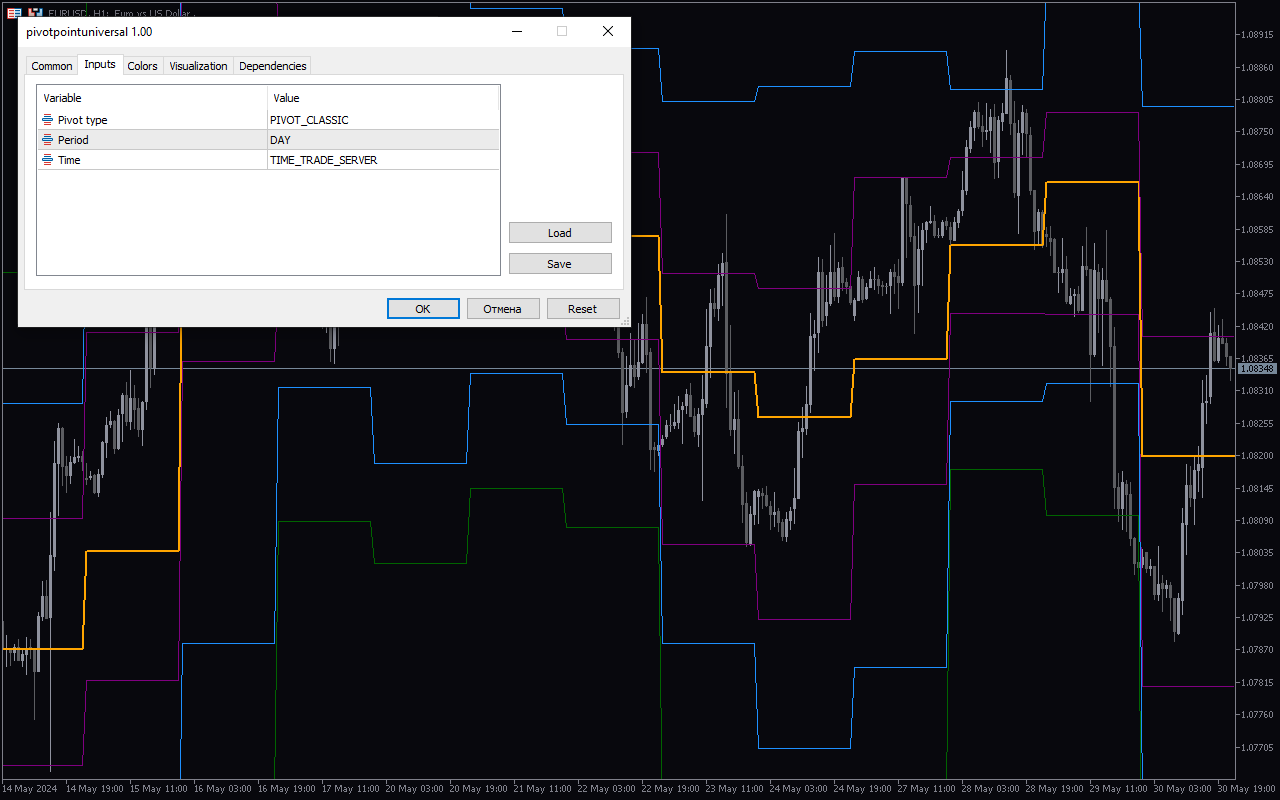Open the Visualization tab
Image resolution: width=1280 pixels, height=800 pixels.
(198, 66)
